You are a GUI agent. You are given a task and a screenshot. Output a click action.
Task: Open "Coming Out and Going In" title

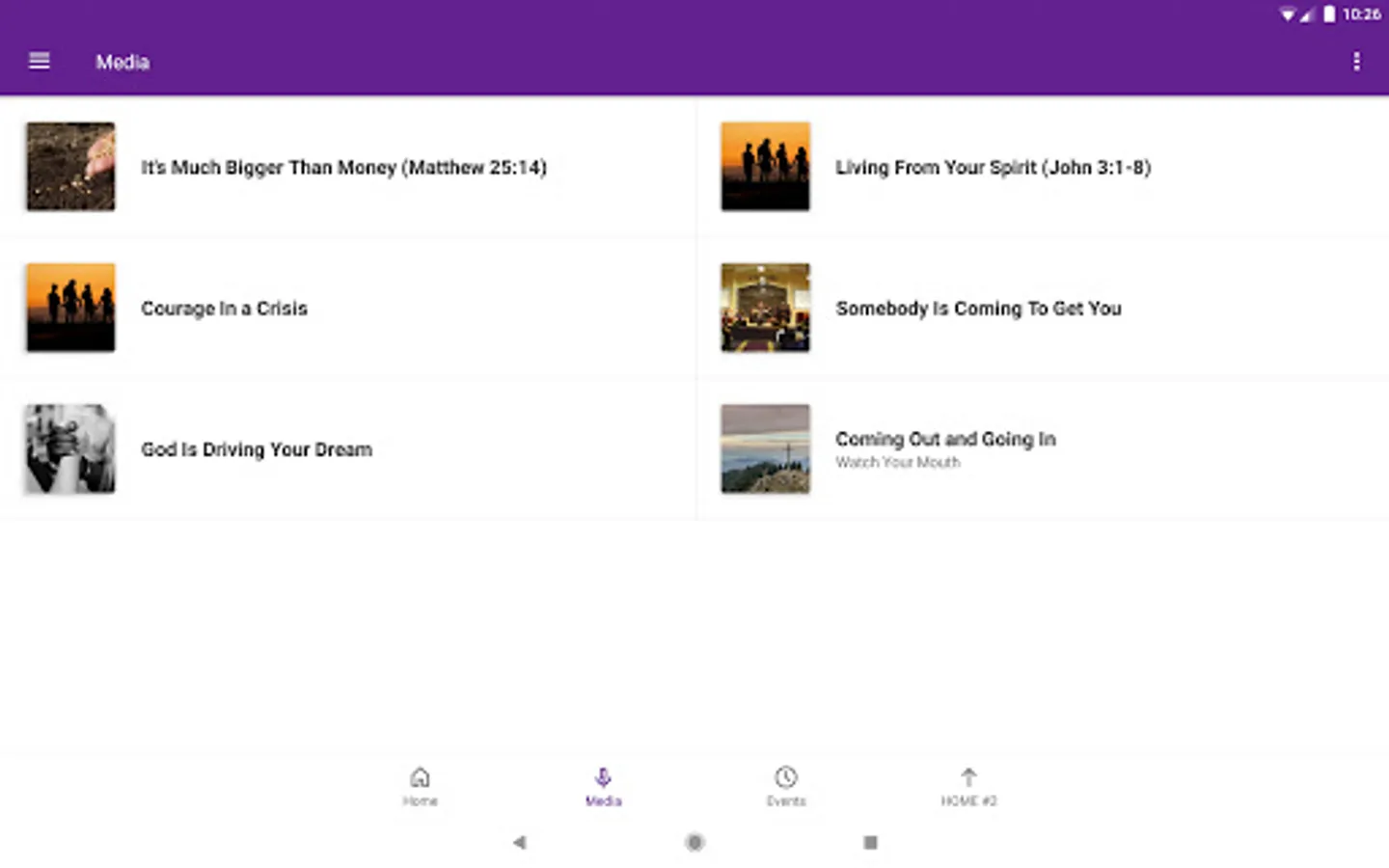click(945, 439)
